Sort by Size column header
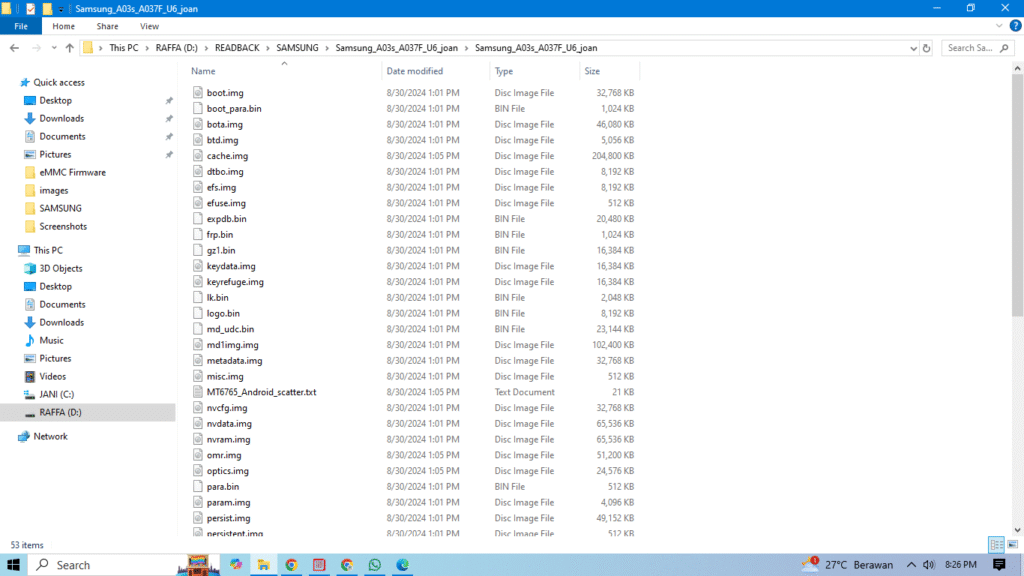Viewport: 1024px width, 576px height. pos(592,71)
